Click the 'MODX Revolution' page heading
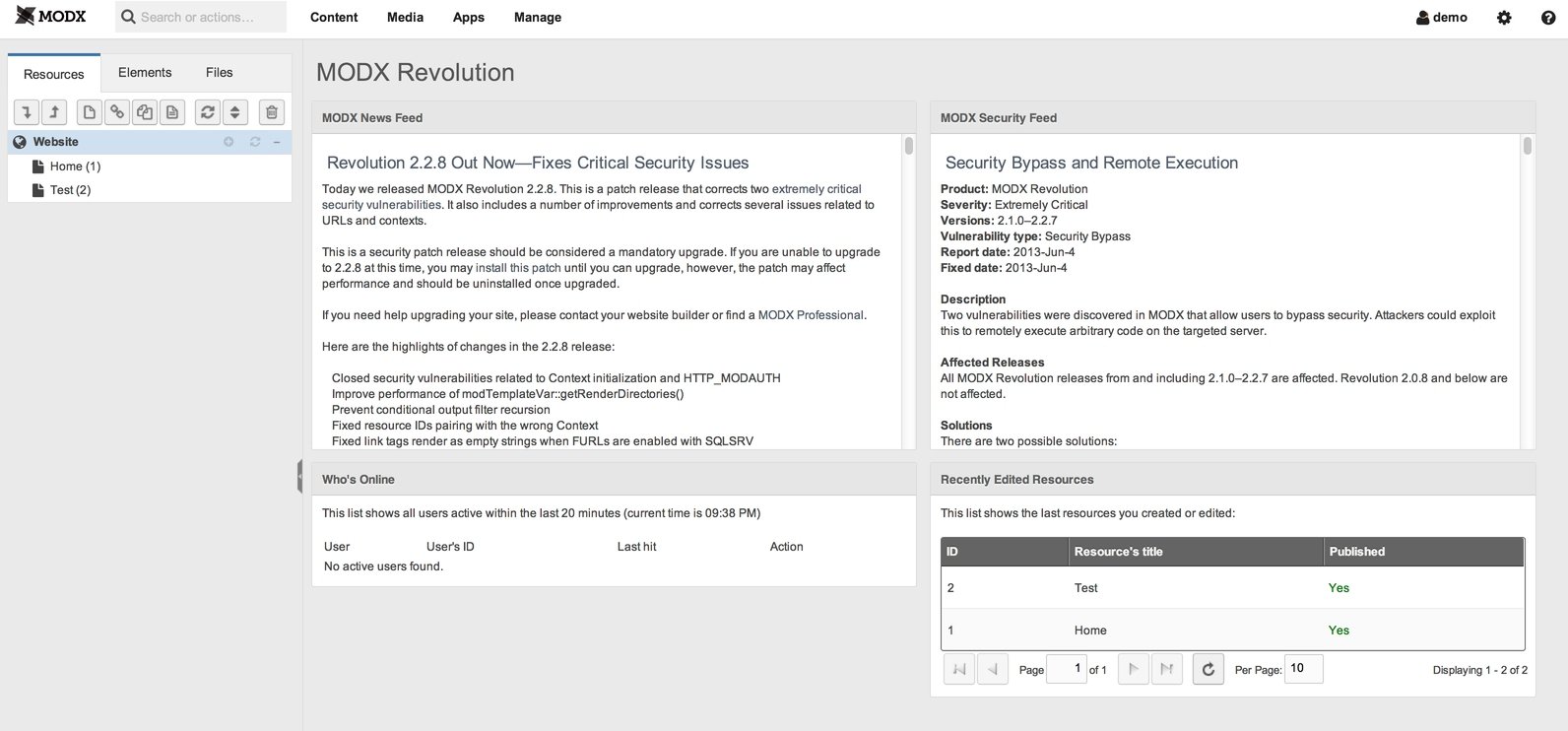This screenshot has height=731, width=1568. [415, 72]
